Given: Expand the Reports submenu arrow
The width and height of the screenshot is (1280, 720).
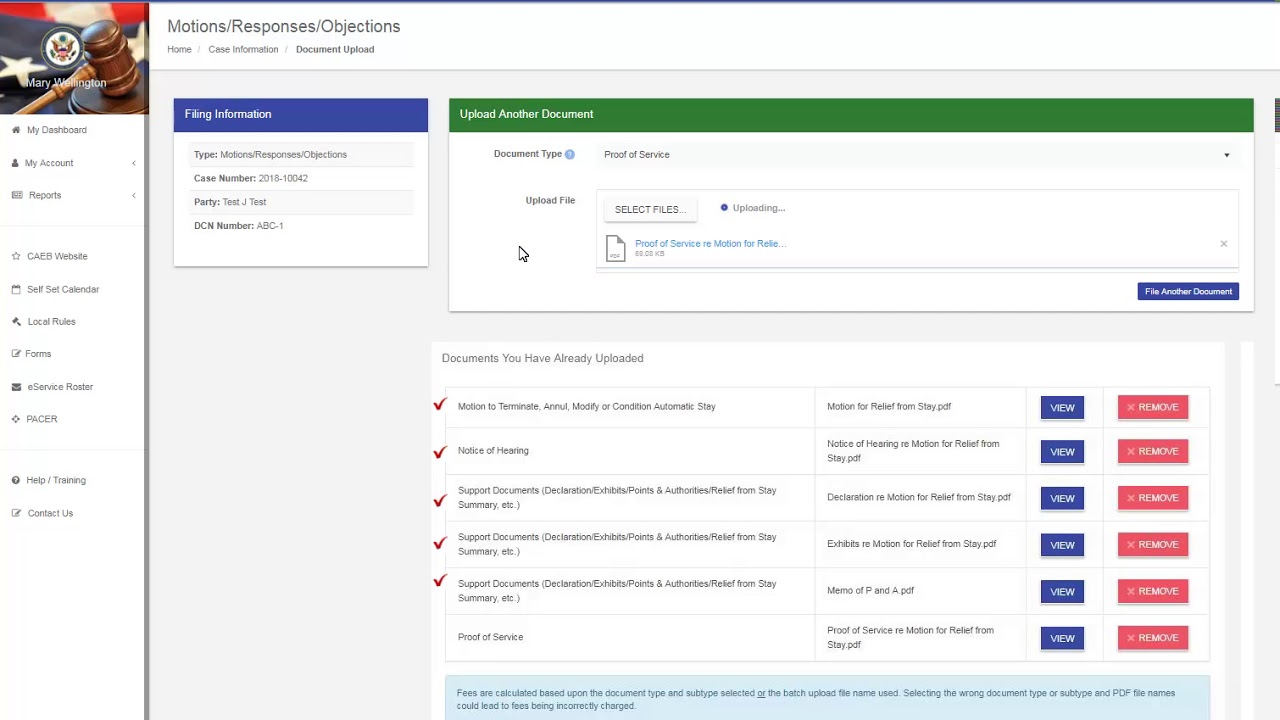Looking at the screenshot, I should coord(134,195).
